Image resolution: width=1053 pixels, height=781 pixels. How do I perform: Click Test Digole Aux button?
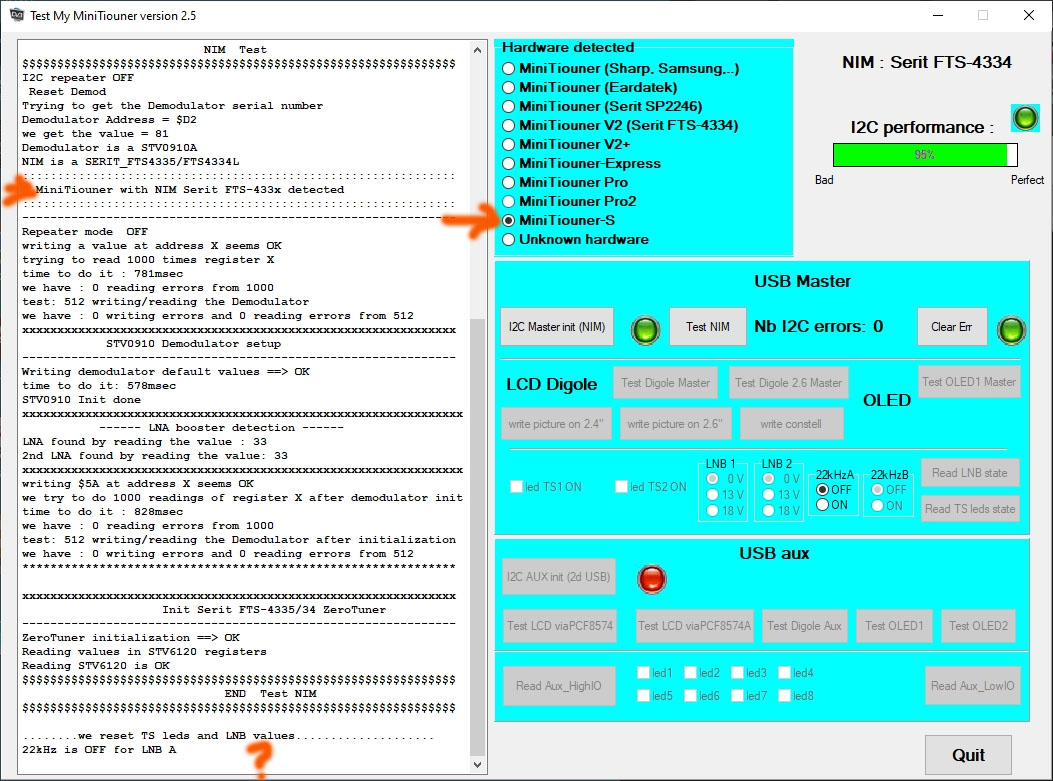[x=804, y=626]
